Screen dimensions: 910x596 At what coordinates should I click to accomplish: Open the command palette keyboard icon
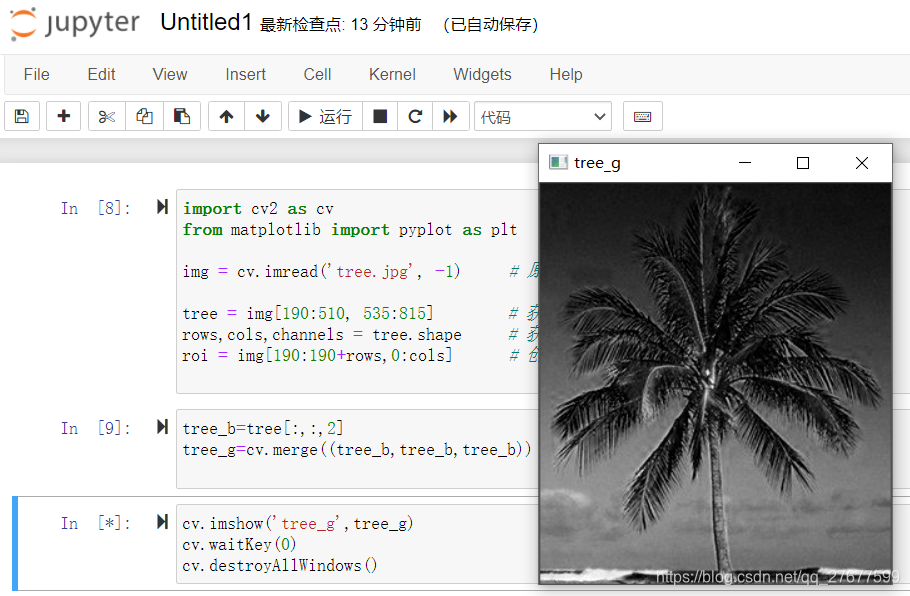[642, 116]
